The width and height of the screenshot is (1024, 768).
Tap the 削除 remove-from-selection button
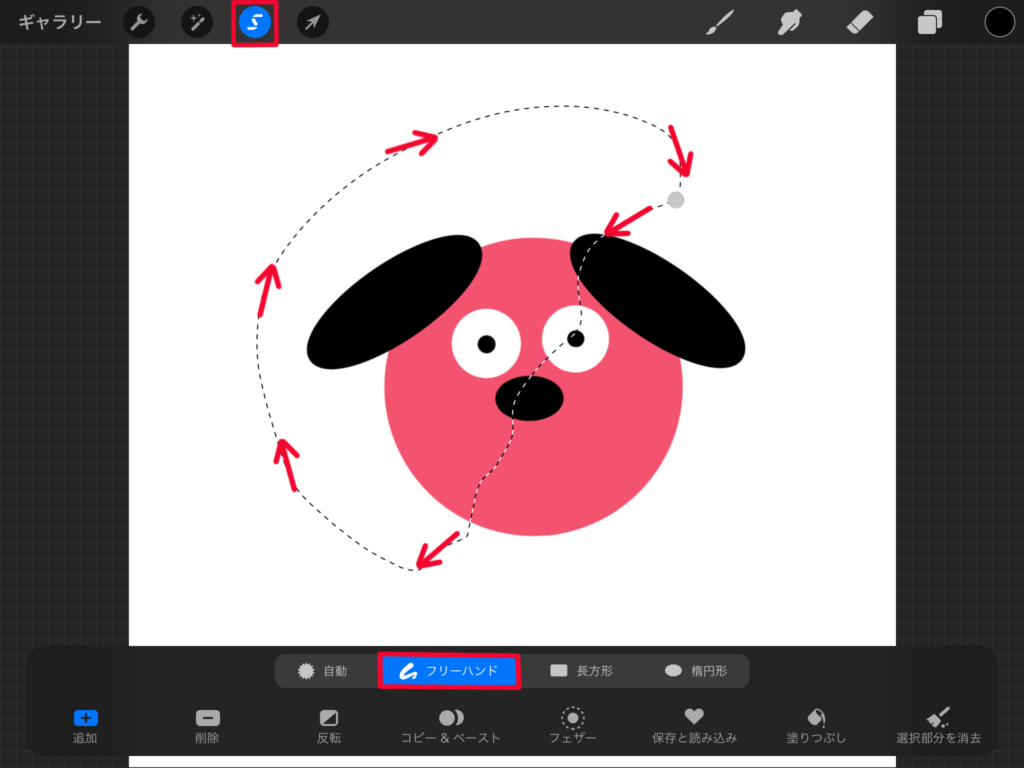(208, 726)
